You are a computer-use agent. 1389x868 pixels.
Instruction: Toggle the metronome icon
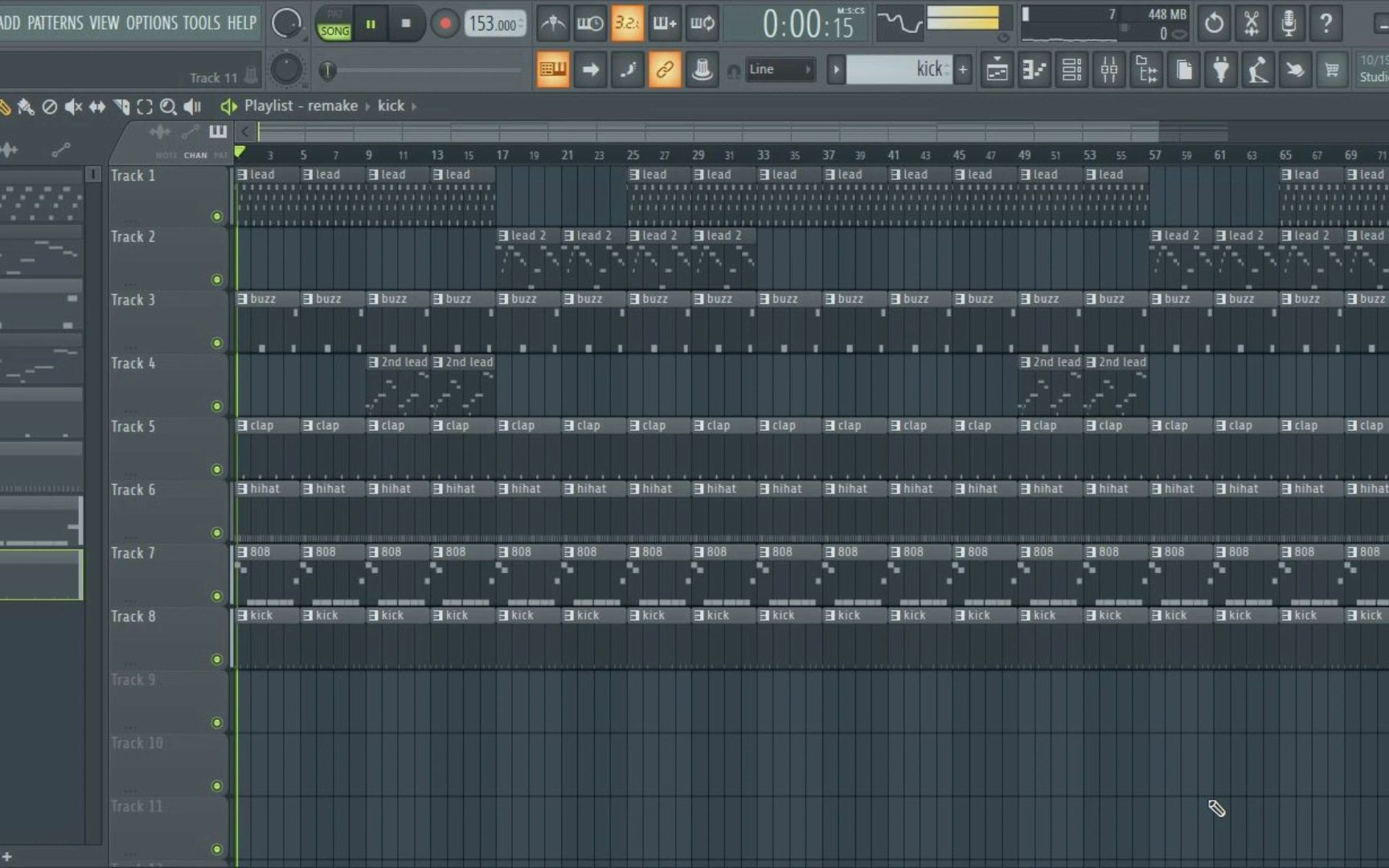coord(552,23)
